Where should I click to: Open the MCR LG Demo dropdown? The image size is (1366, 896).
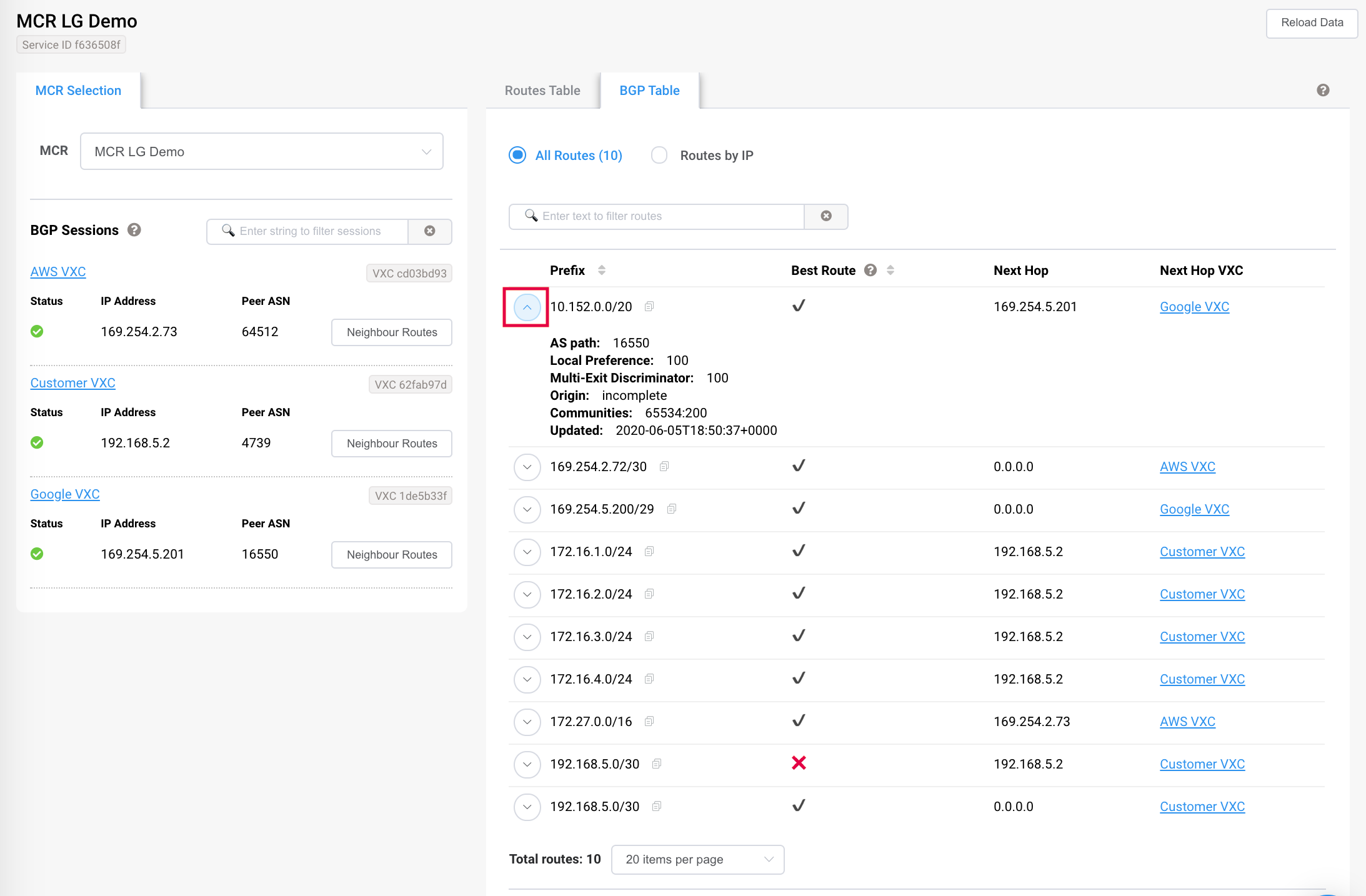262,151
